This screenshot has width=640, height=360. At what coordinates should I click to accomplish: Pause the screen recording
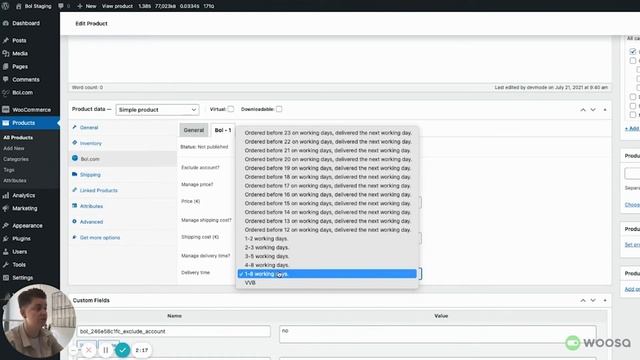pyautogui.click(x=106, y=350)
